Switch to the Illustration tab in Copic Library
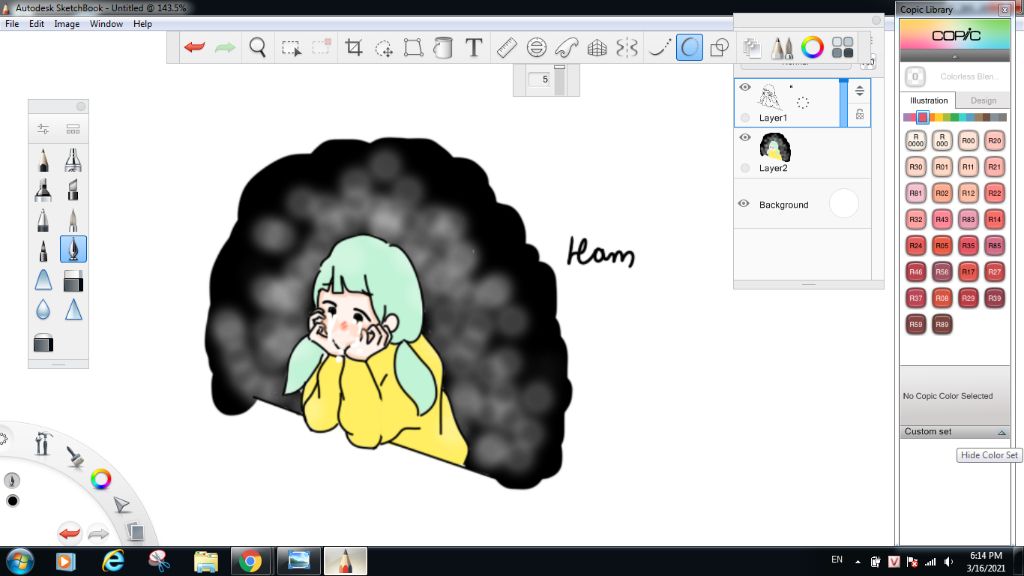The height and width of the screenshot is (576, 1024). (929, 101)
